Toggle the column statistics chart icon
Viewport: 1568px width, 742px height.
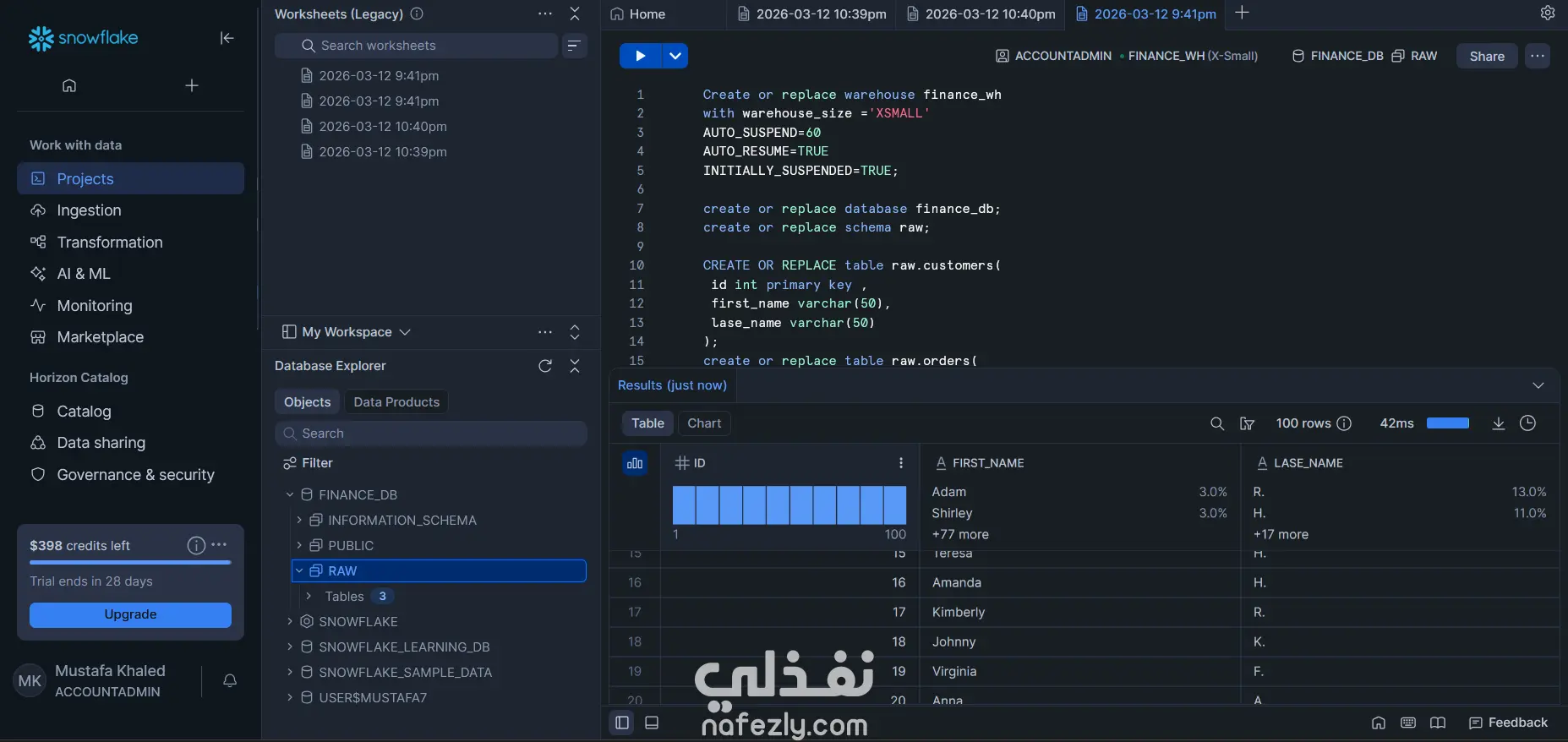coord(635,463)
